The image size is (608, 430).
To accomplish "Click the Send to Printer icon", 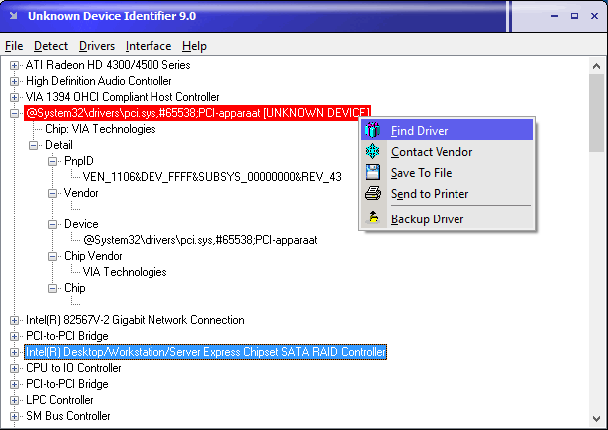I will click(x=373, y=193).
